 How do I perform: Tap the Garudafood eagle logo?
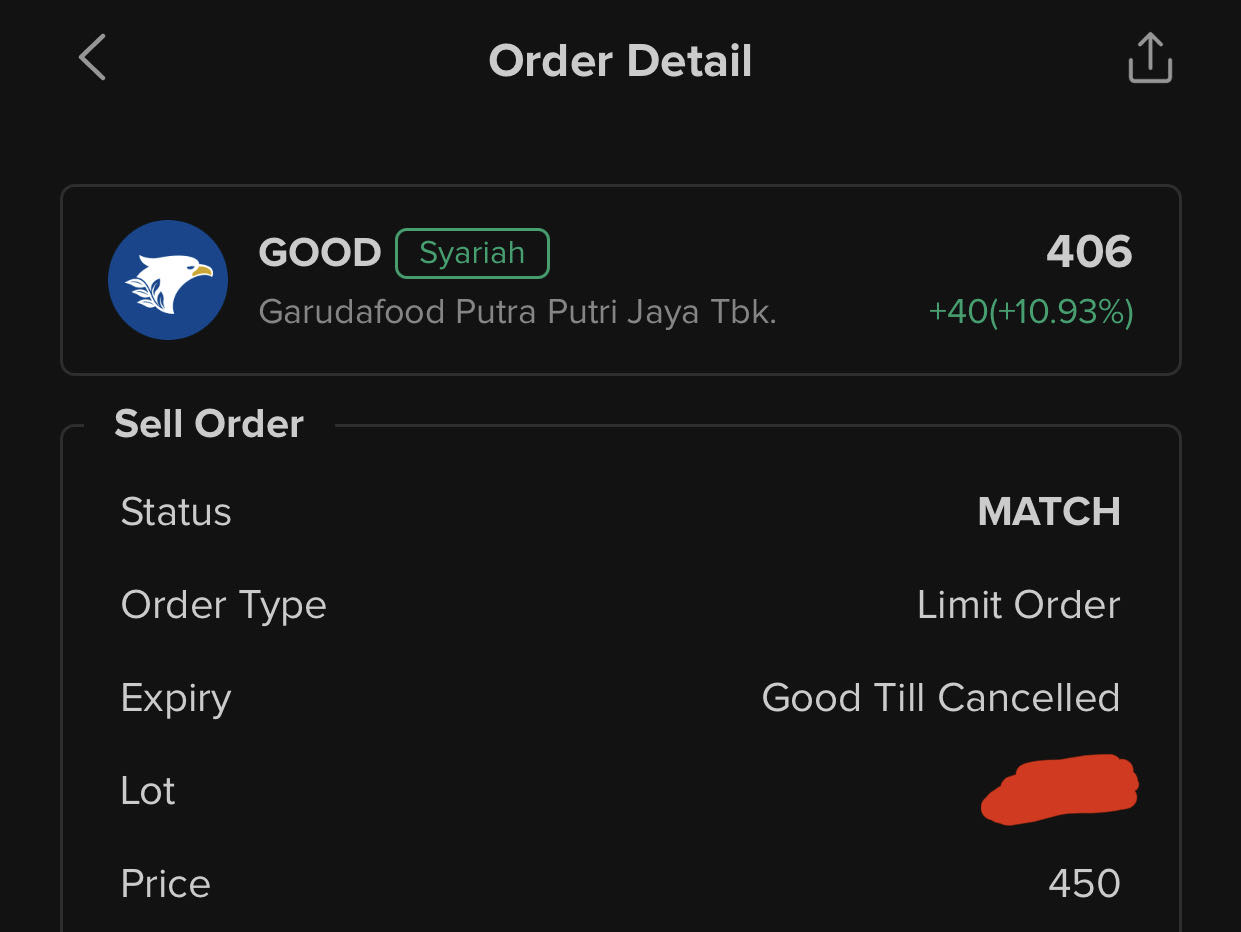[168, 280]
